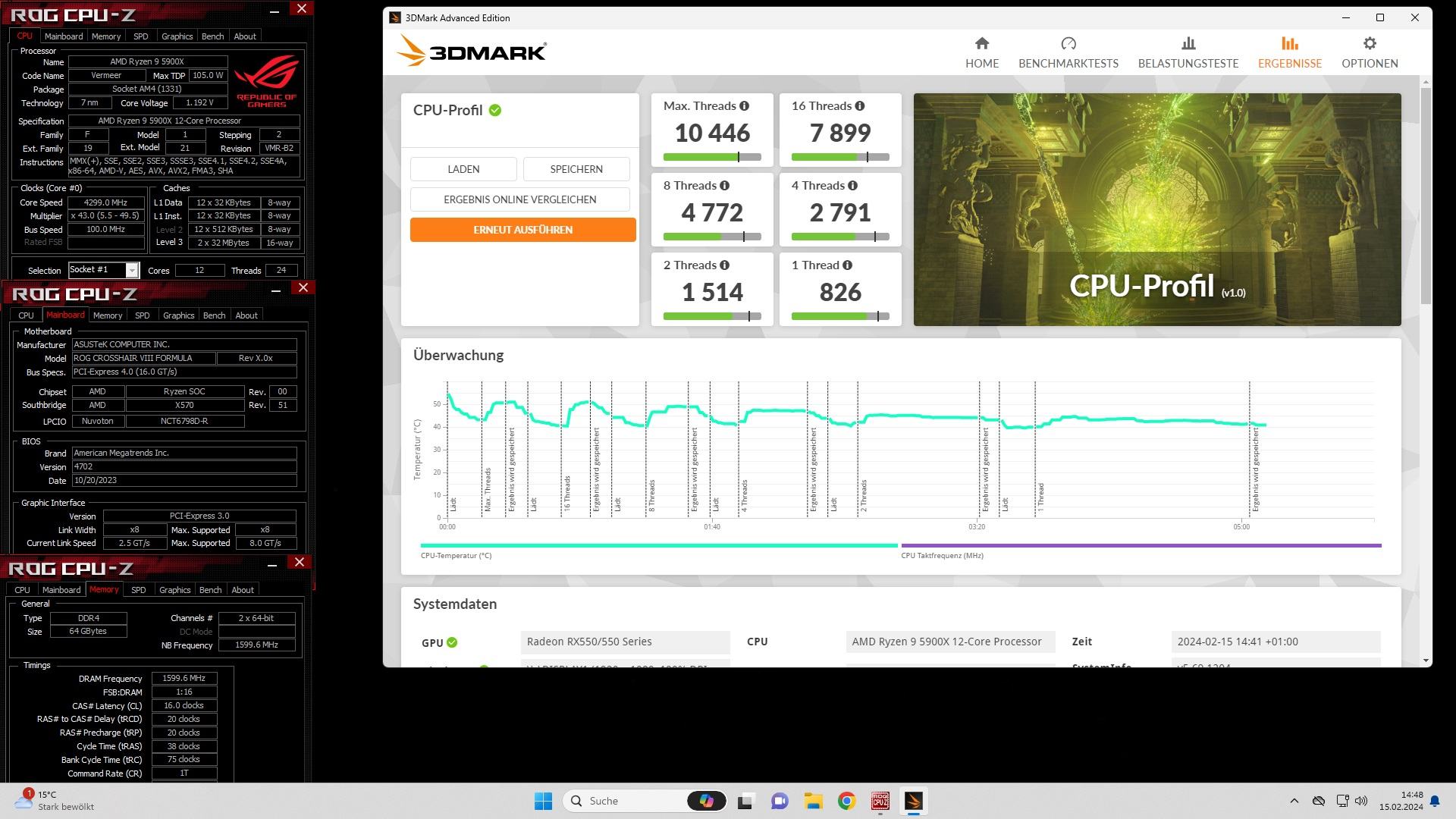Click the 2 Threads info icon
Viewport: 1456px width, 819px height.
(724, 265)
